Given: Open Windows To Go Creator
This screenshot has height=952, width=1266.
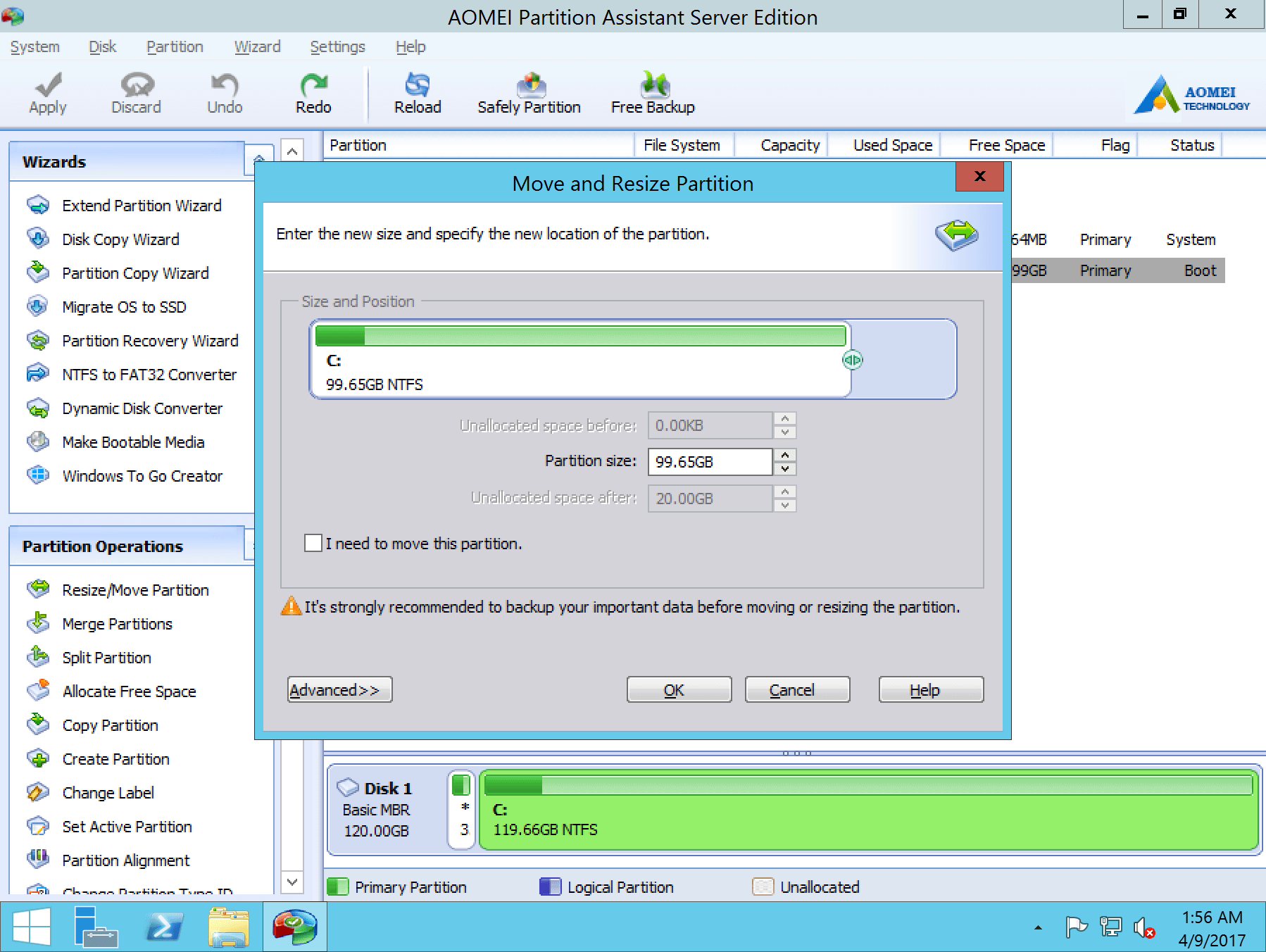Looking at the screenshot, I should pyautogui.click(x=125, y=476).
